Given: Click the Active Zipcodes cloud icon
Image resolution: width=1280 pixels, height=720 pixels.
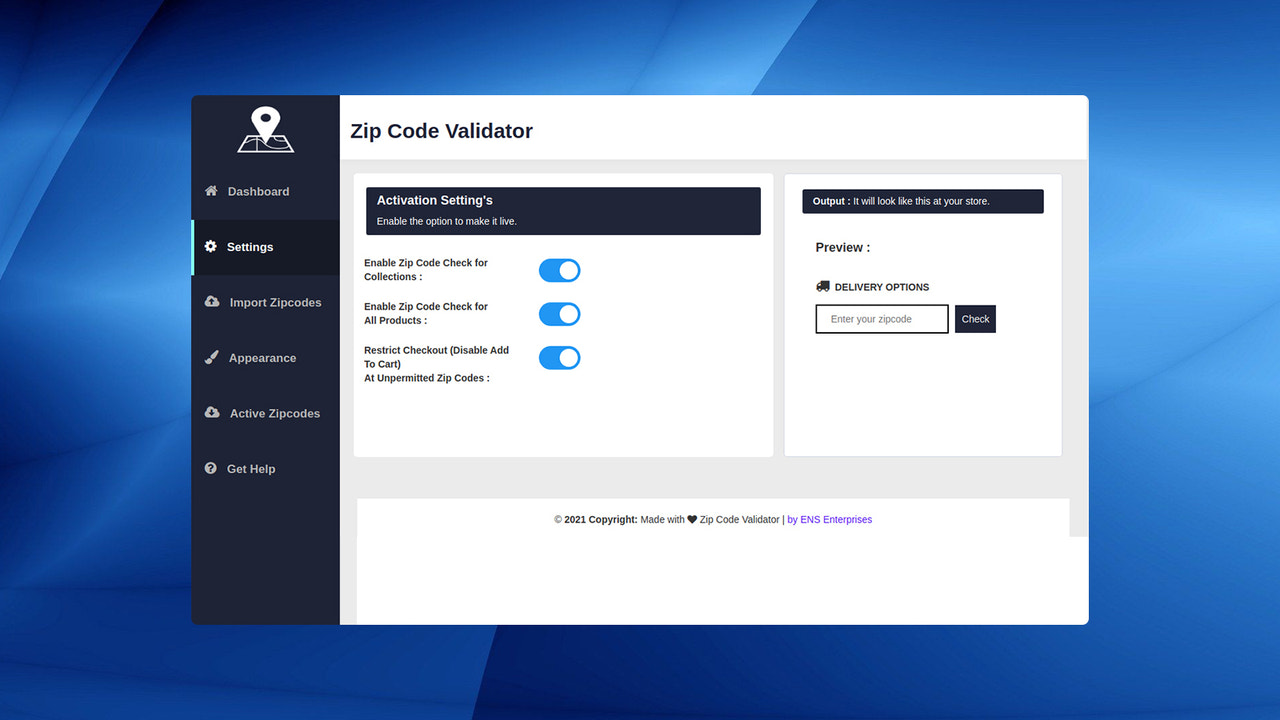Looking at the screenshot, I should click(210, 412).
